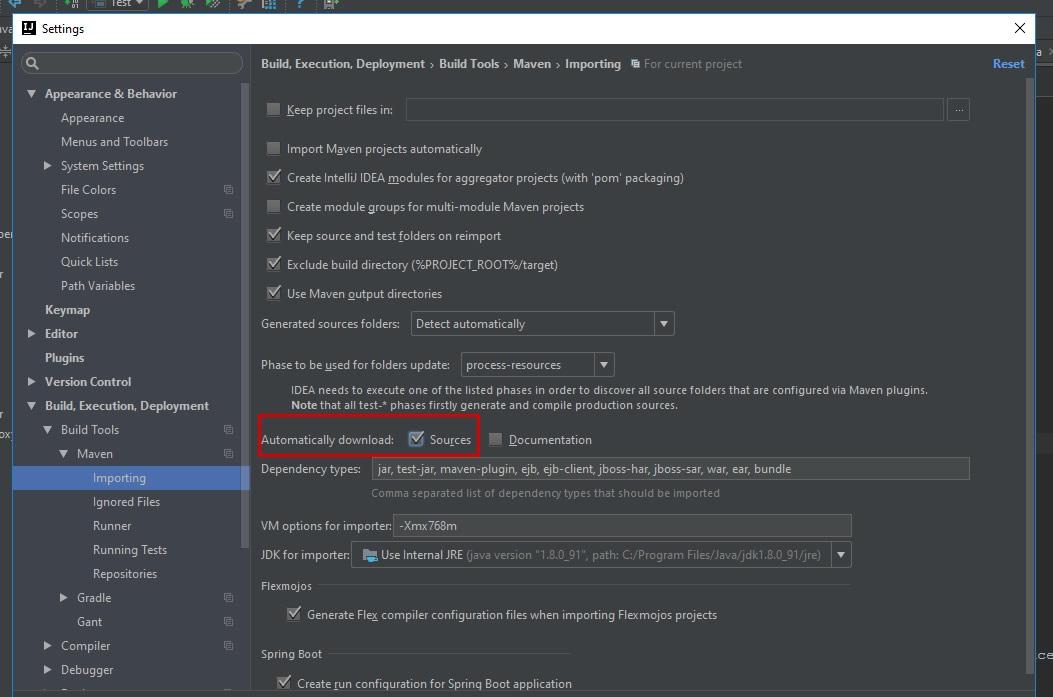This screenshot has height=697, width=1053.
Task: Click the Debug bug icon in the IDE toolbar
Action: click(187, 4)
